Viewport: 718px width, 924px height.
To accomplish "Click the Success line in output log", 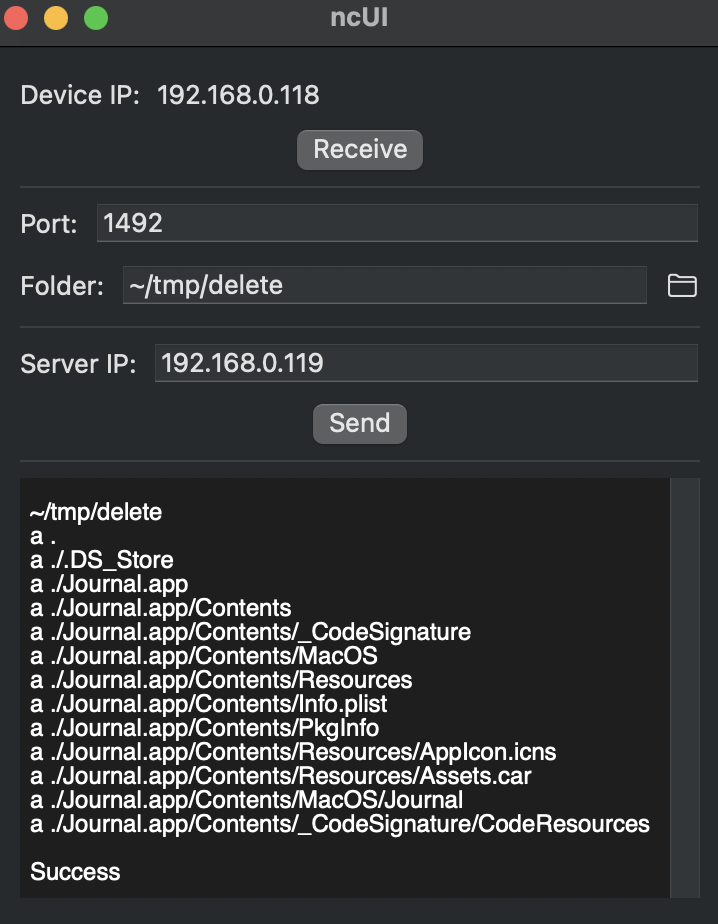I will (75, 872).
